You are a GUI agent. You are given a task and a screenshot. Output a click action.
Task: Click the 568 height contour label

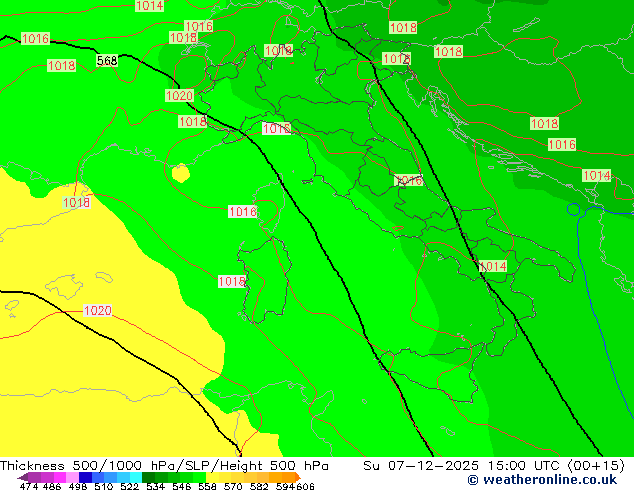point(107,61)
